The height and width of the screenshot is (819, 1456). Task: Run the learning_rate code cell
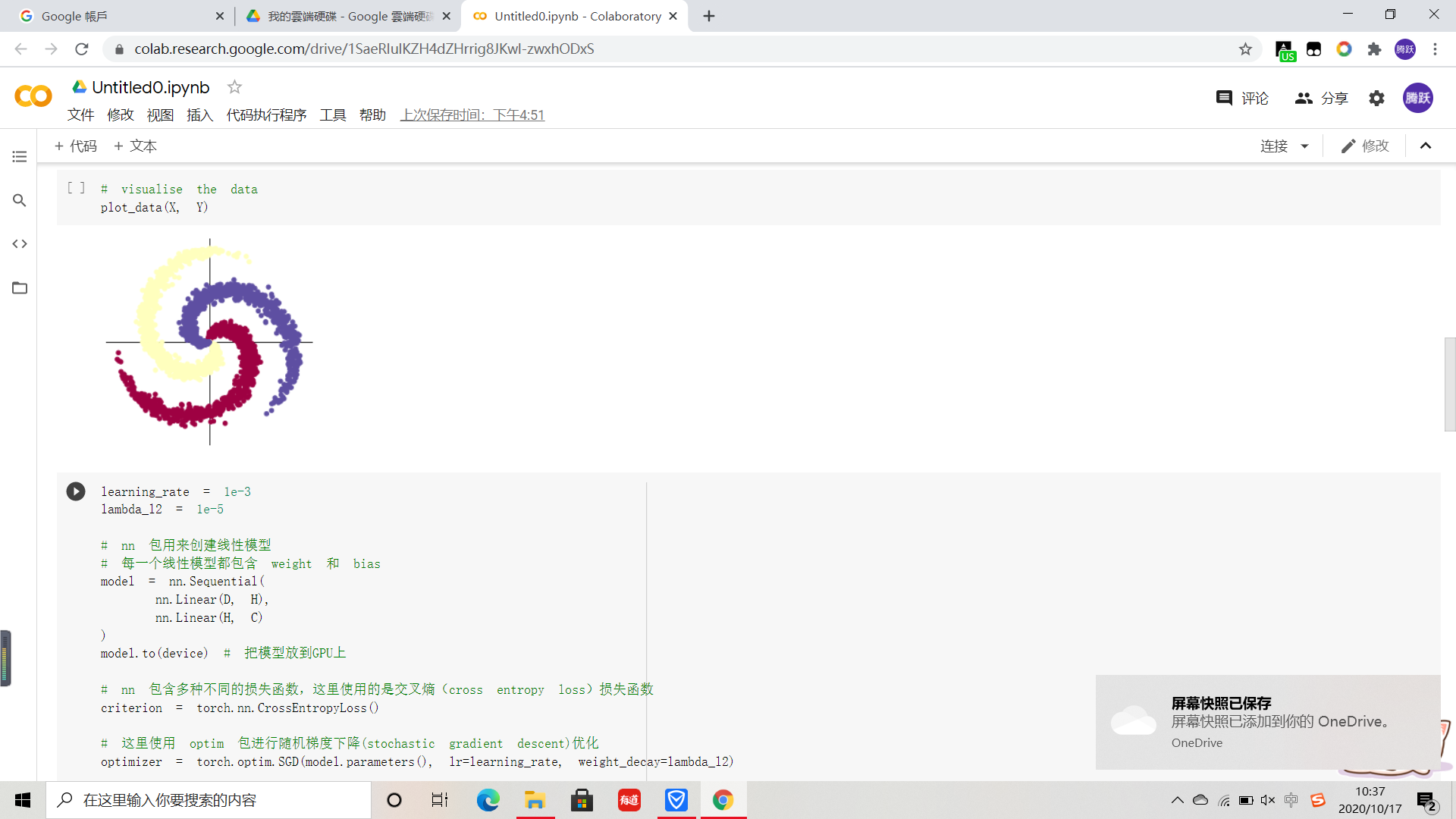[x=76, y=491]
